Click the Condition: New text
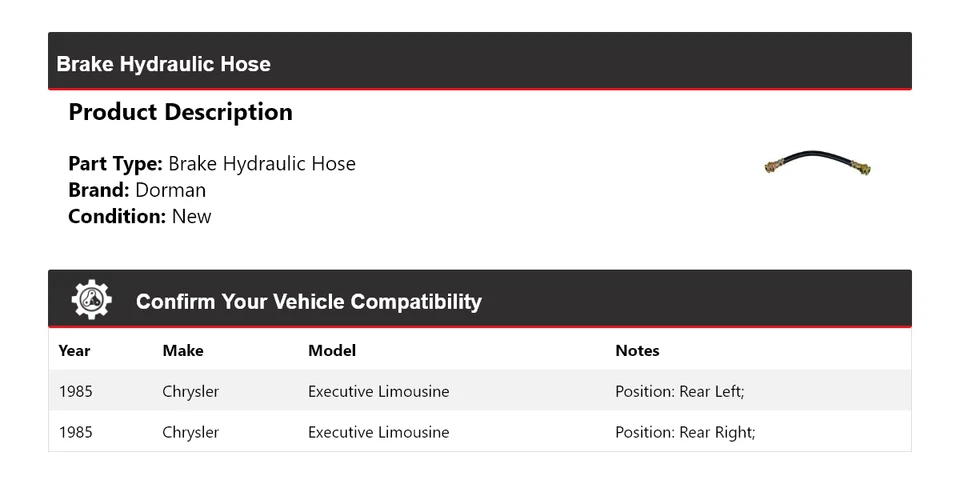 tap(139, 216)
